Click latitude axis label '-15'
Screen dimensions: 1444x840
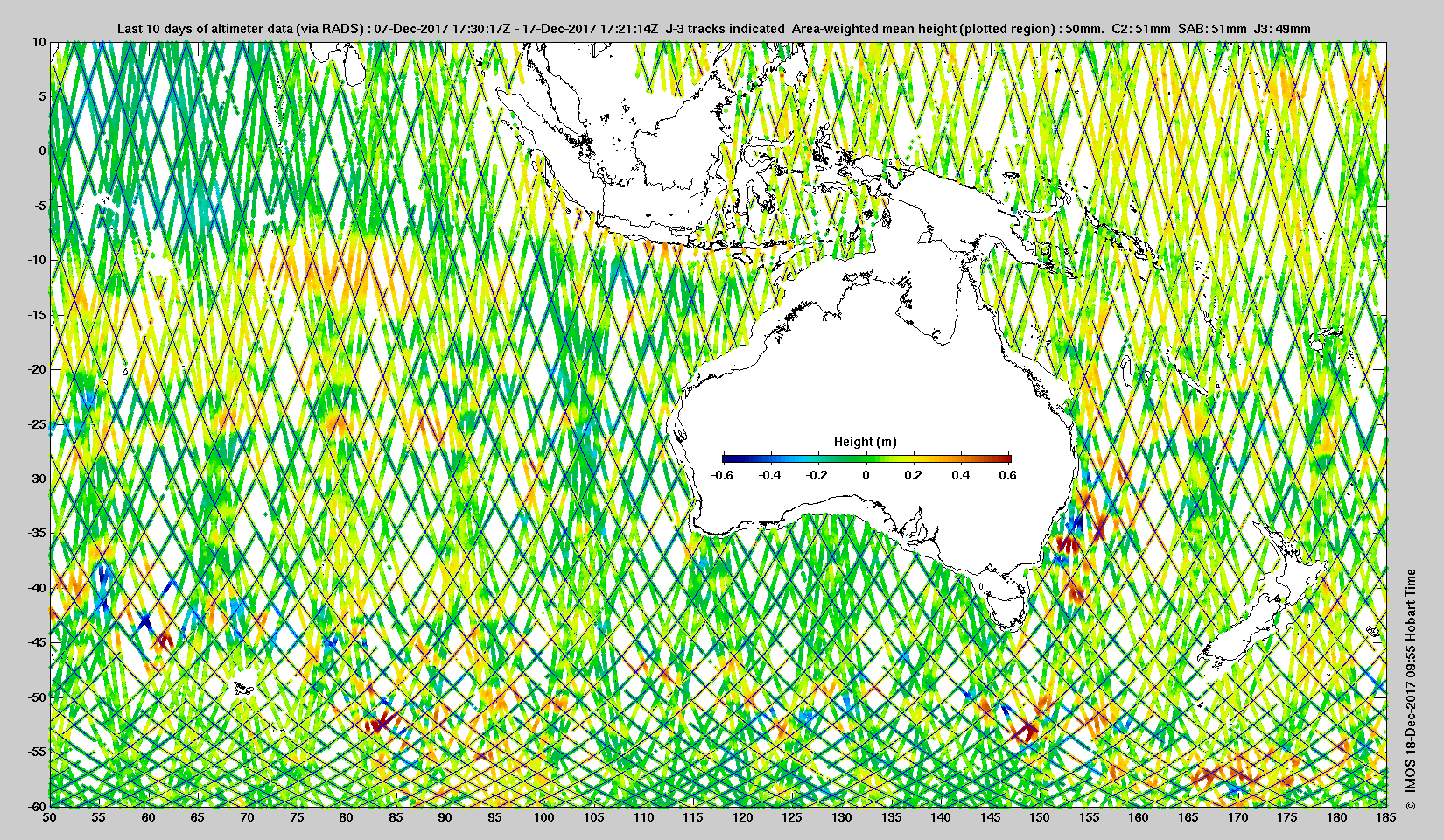(36, 314)
